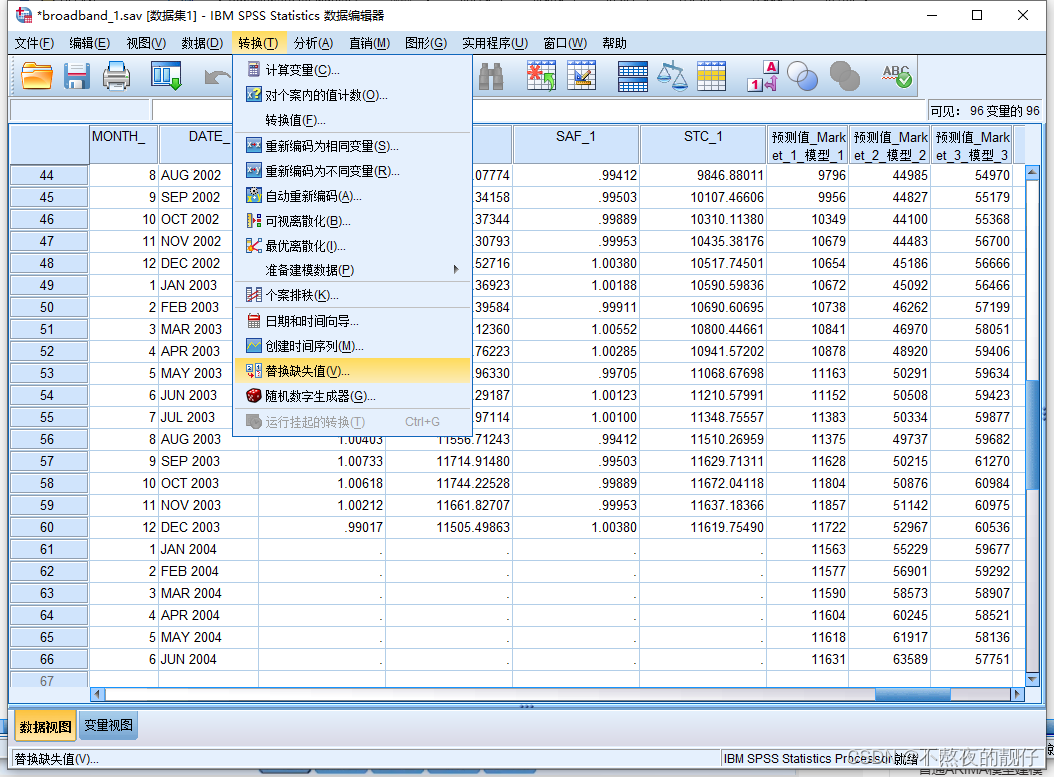
Task: Select 重新编码为相同变量(S) item
Action: pyautogui.click(x=352, y=146)
